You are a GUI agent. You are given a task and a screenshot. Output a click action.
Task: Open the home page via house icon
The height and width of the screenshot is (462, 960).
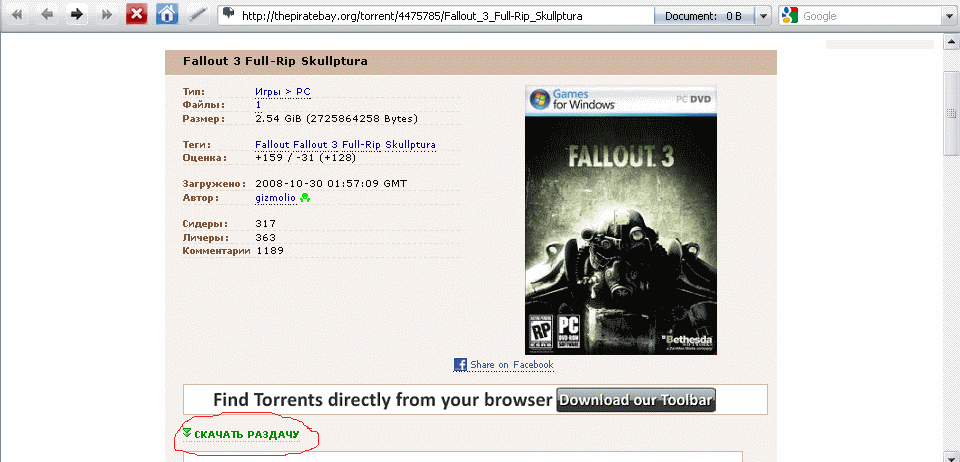coord(167,15)
